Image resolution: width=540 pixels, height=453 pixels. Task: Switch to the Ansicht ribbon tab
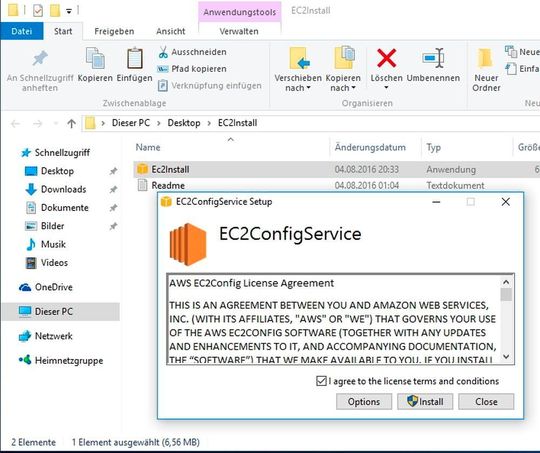[x=171, y=31]
